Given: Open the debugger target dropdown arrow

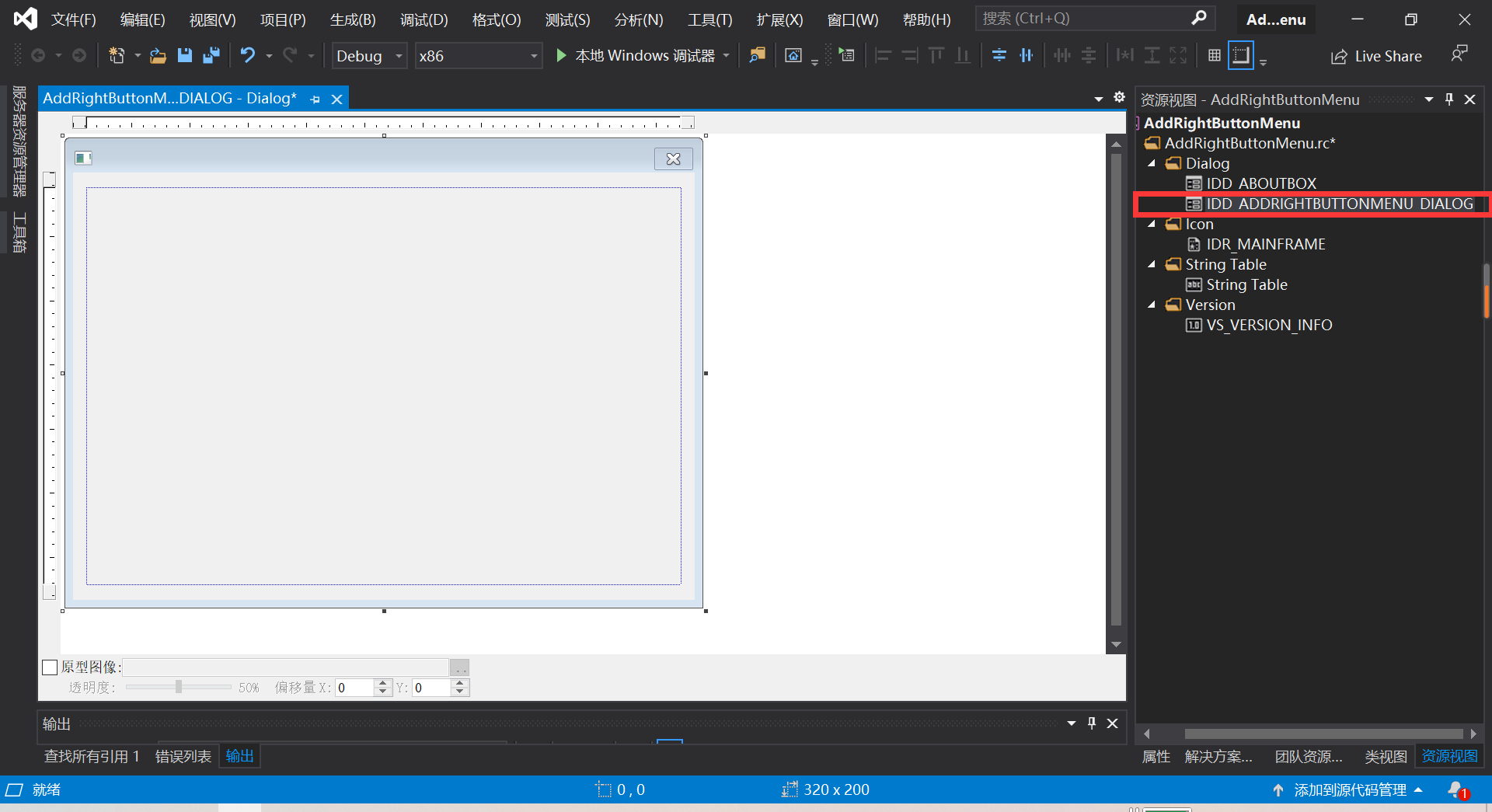Looking at the screenshot, I should point(727,56).
